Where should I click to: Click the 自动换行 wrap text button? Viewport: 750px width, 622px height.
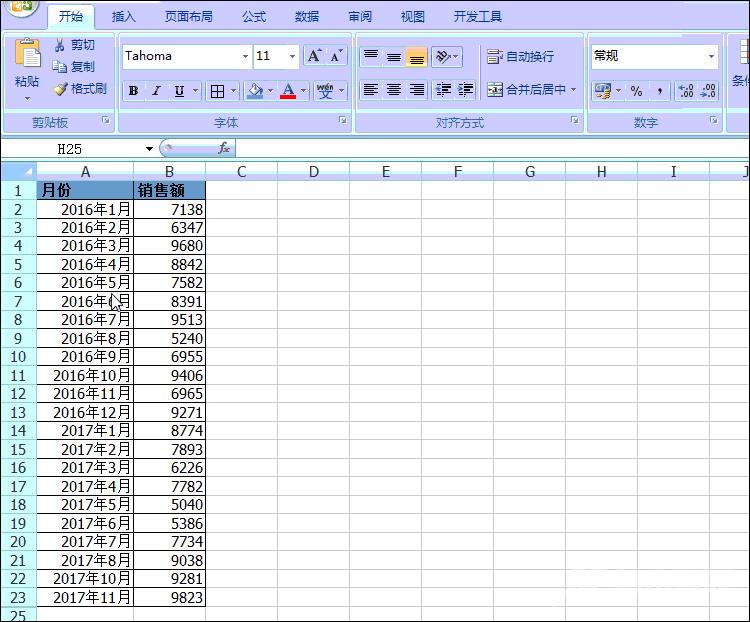[520, 57]
